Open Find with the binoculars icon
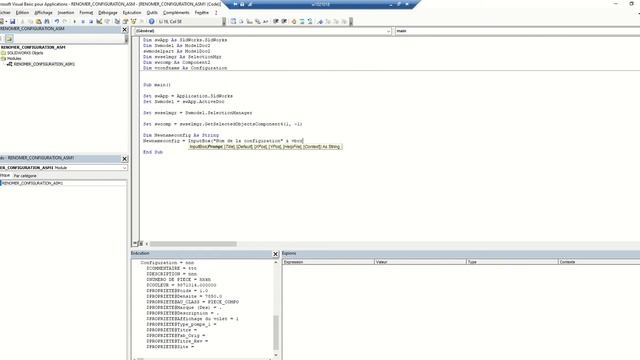Viewport: 640px width, 360px height. tap(47, 21)
